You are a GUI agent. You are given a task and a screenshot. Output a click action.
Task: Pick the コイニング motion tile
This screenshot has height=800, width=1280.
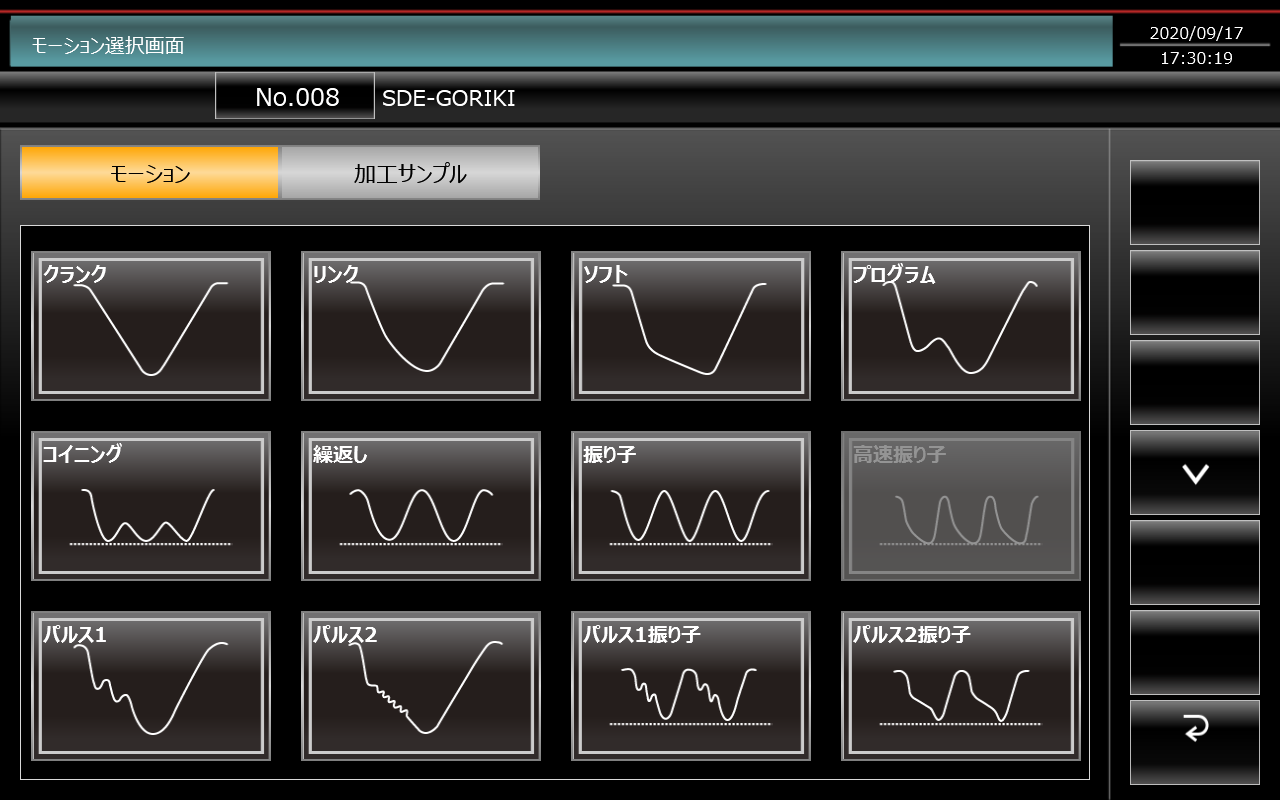[x=151, y=506]
